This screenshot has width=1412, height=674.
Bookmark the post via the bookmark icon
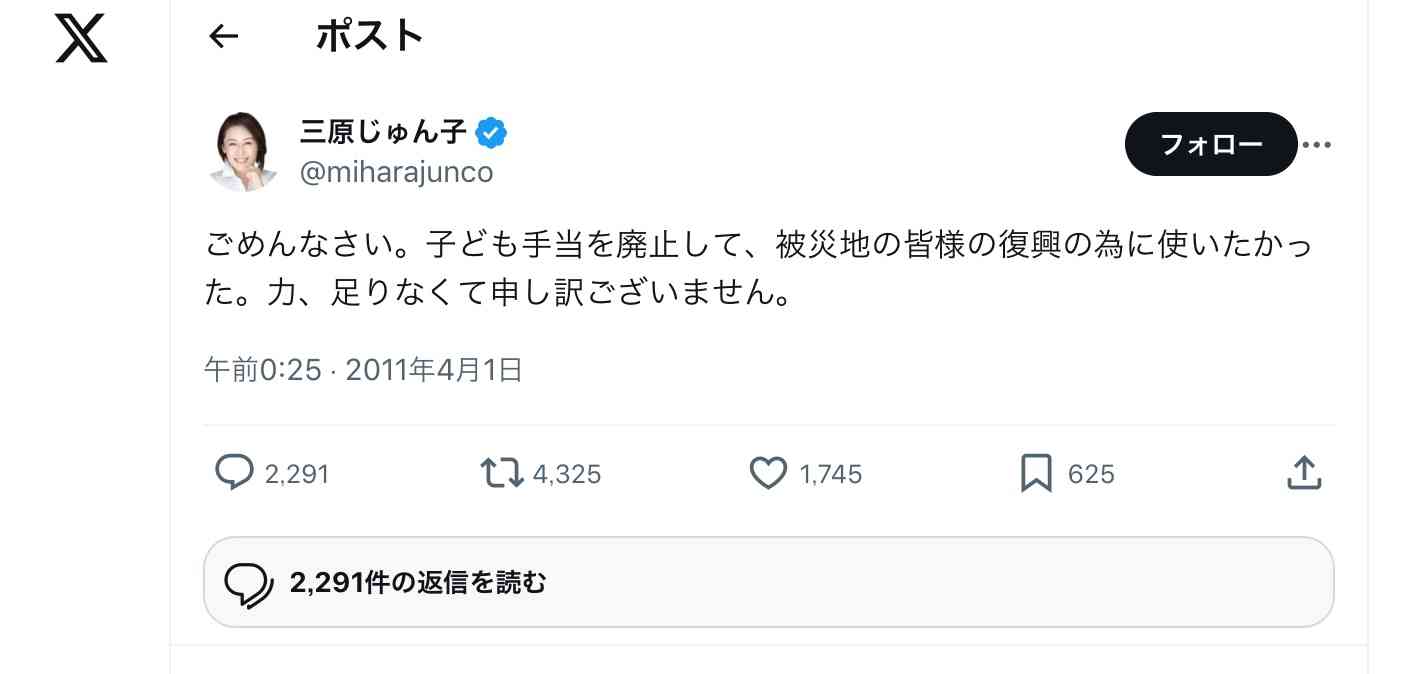point(1035,473)
